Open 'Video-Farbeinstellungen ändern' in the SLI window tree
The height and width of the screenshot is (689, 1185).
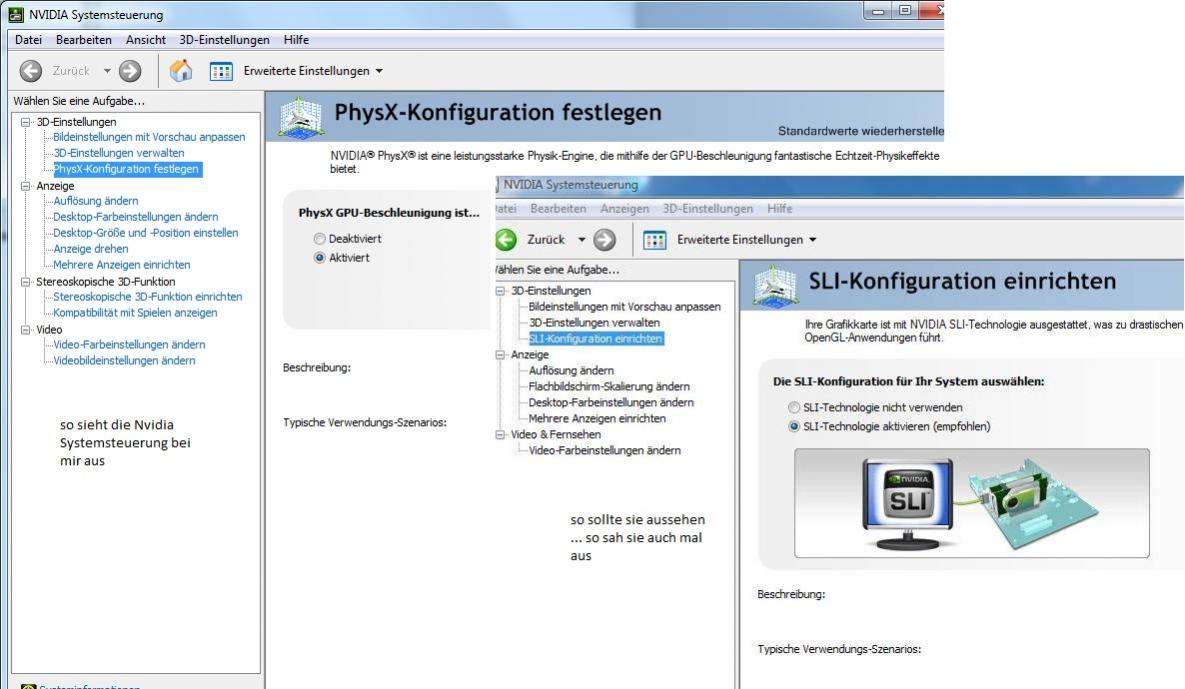[605, 450]
